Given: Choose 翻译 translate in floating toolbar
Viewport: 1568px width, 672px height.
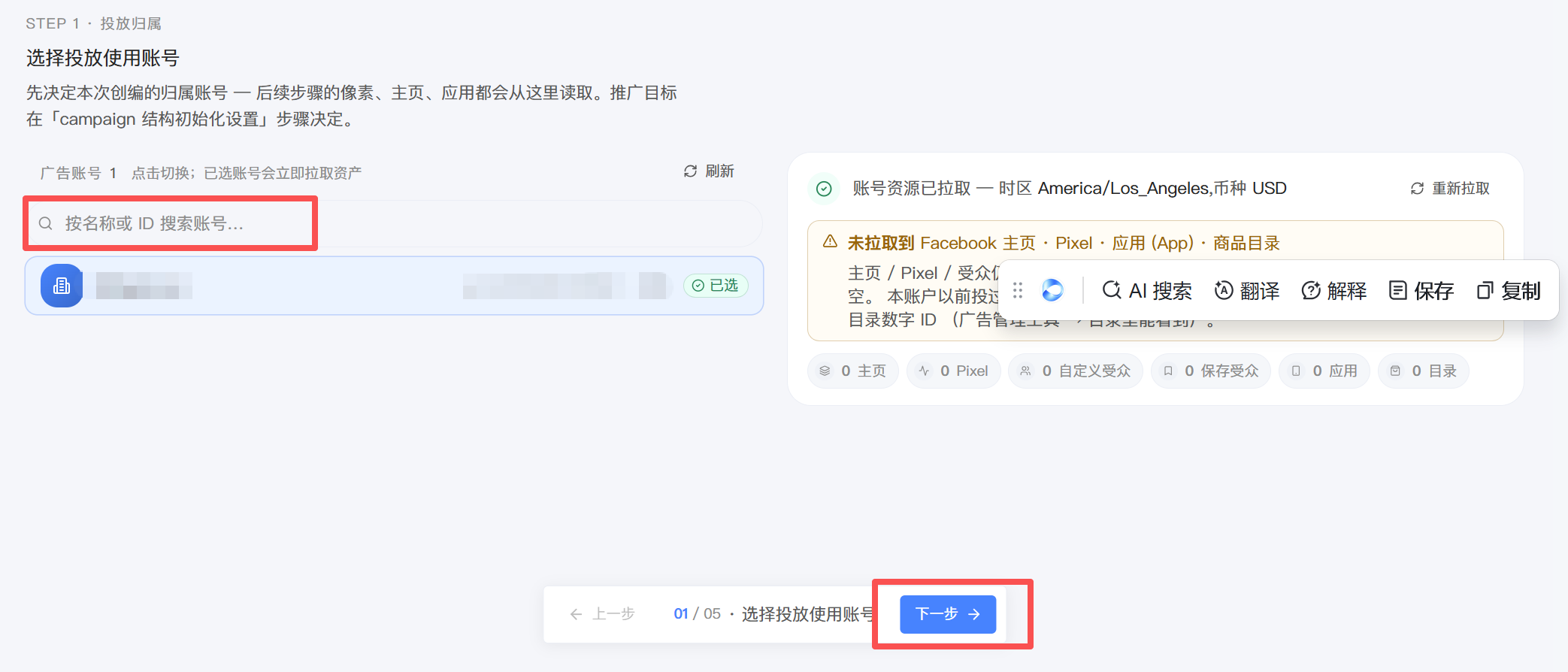Looking at the screenshot, I should (x=1247, y=291).
